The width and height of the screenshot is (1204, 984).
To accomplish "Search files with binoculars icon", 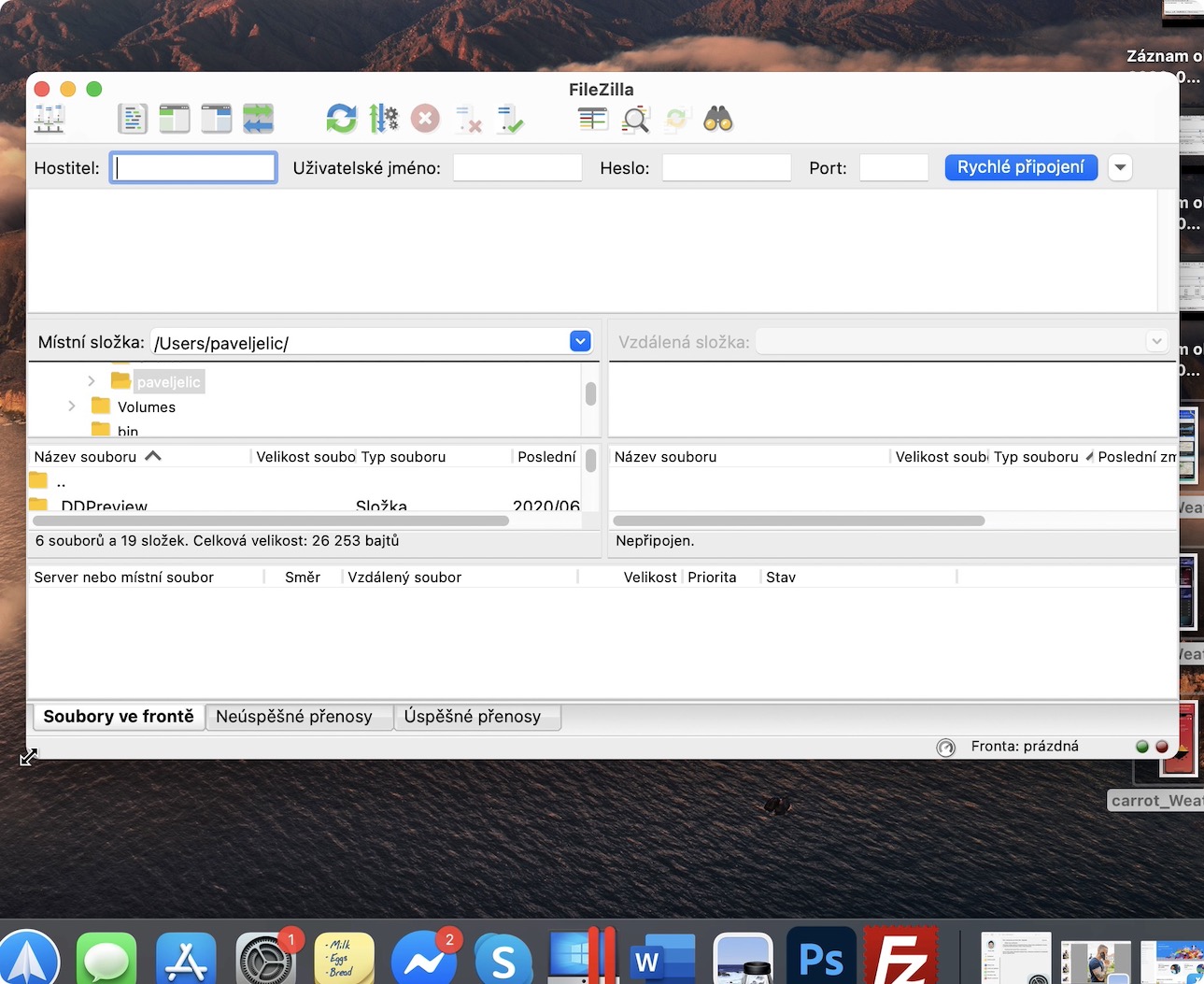I will [718, 119].
